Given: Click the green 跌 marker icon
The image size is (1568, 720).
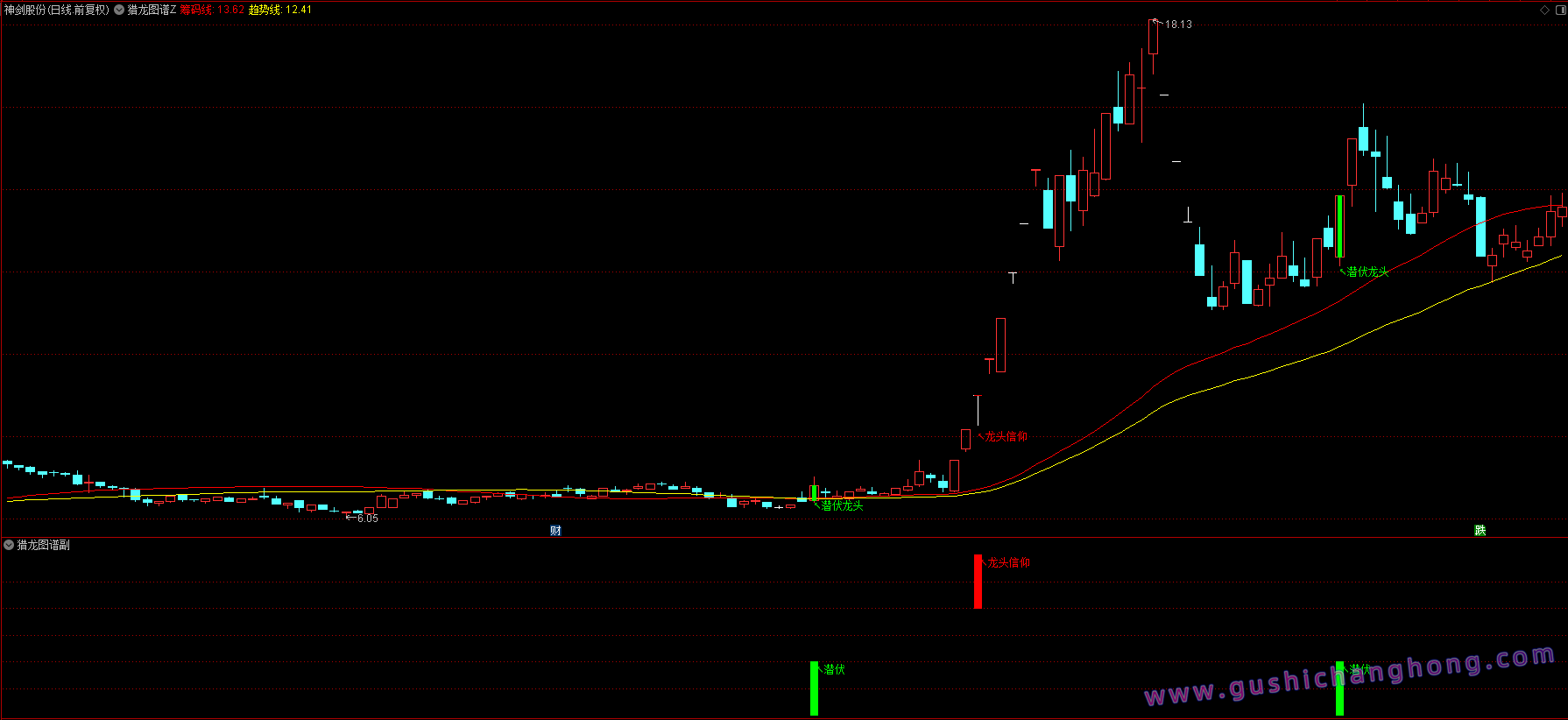Looking at the screenshot, I should click(x=1480, y=531).
